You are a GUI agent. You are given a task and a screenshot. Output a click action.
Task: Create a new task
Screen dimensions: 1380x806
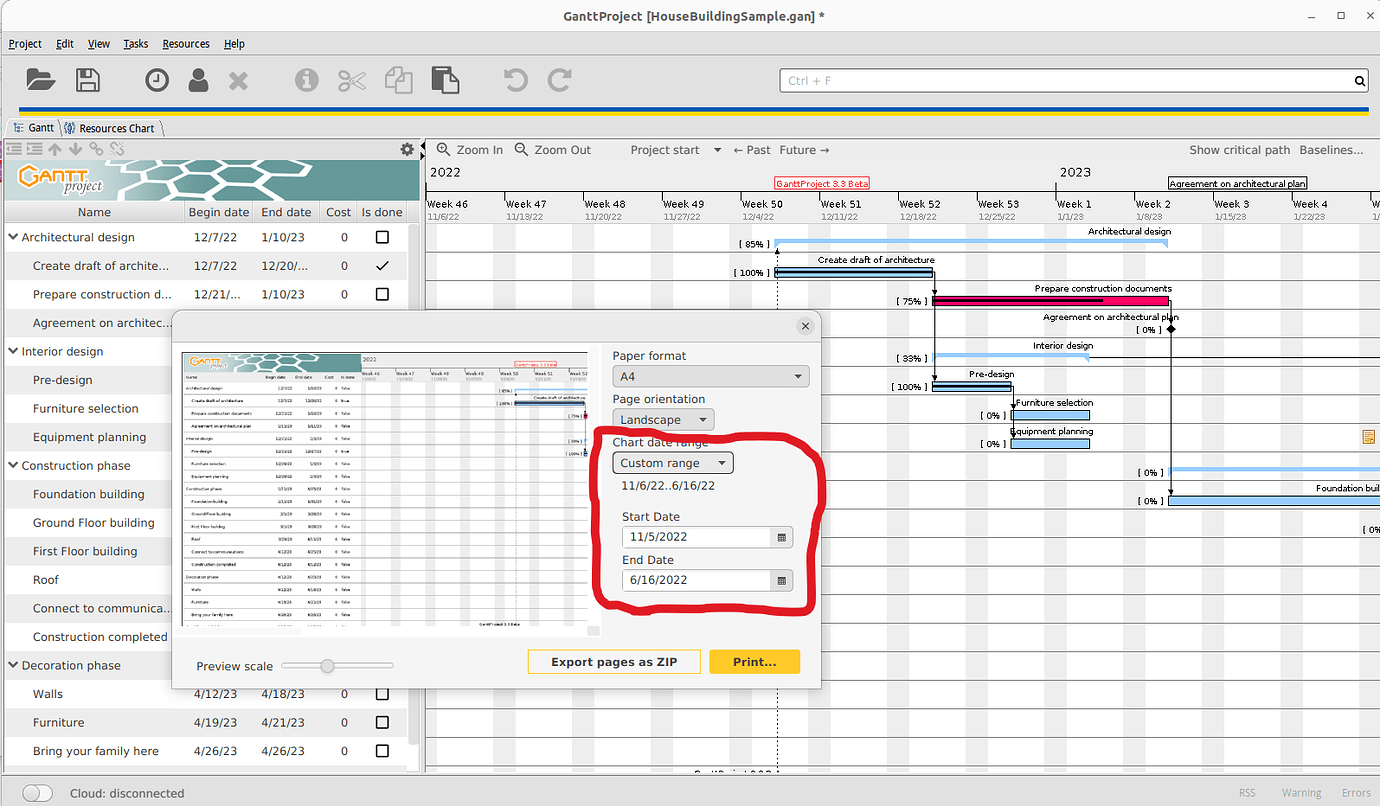pyautogui.click(x=156, y=81)
